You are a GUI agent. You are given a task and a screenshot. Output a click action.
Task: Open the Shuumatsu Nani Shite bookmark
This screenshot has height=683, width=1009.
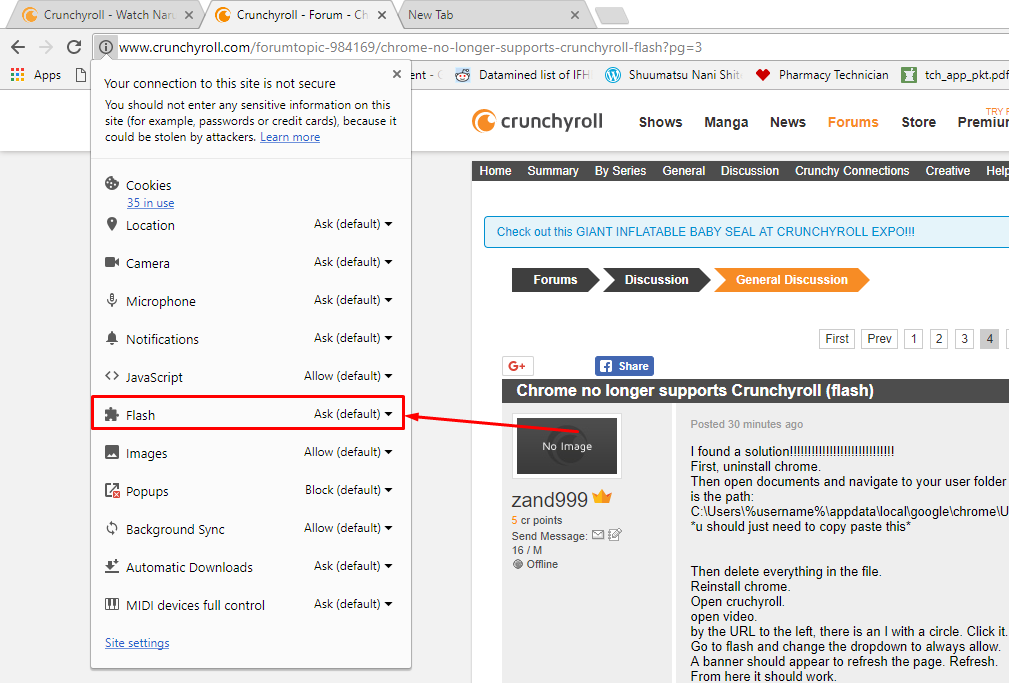point(673,75)
